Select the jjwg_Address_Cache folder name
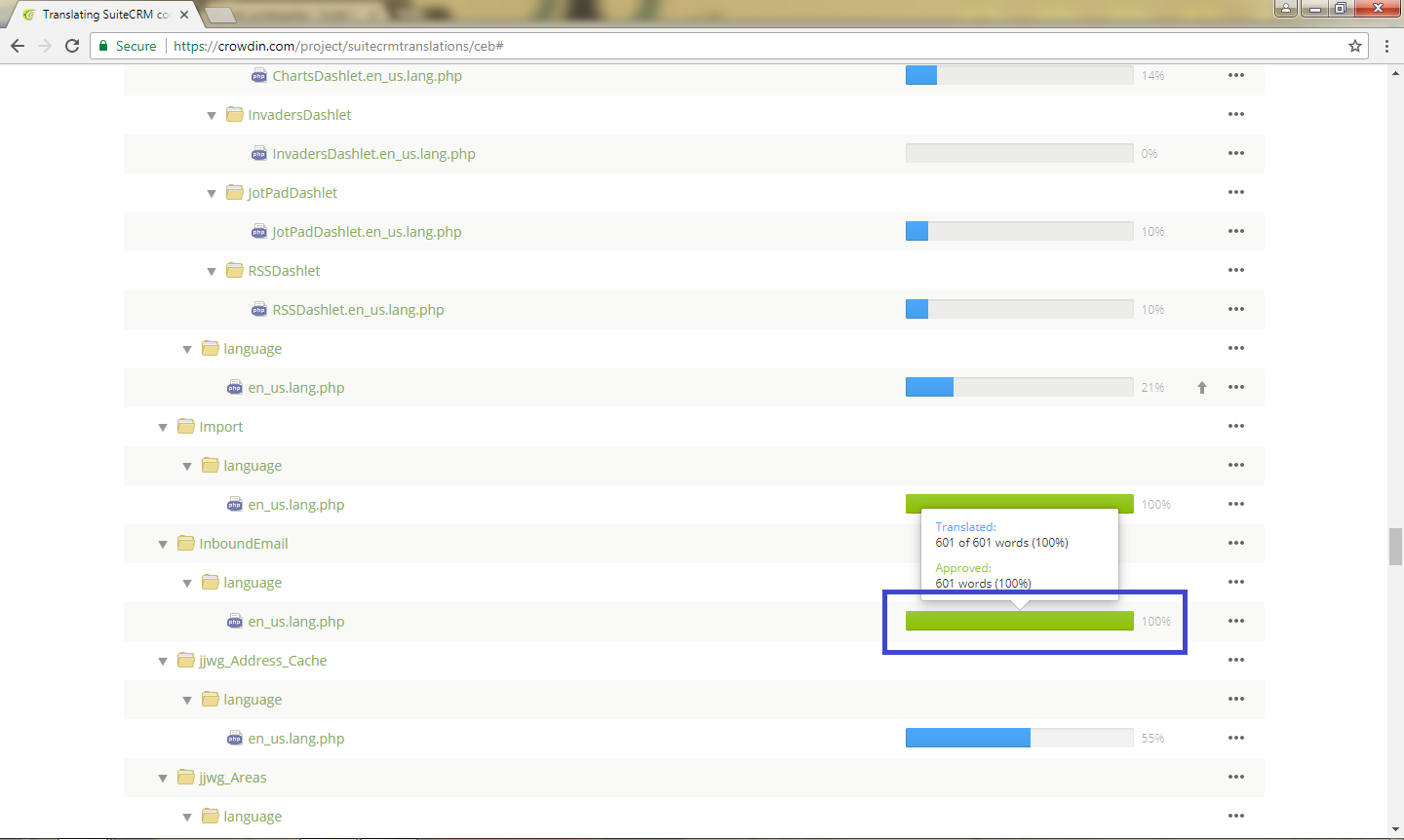The height and width of the screenshot is (840, 1404). coord(263,661)
